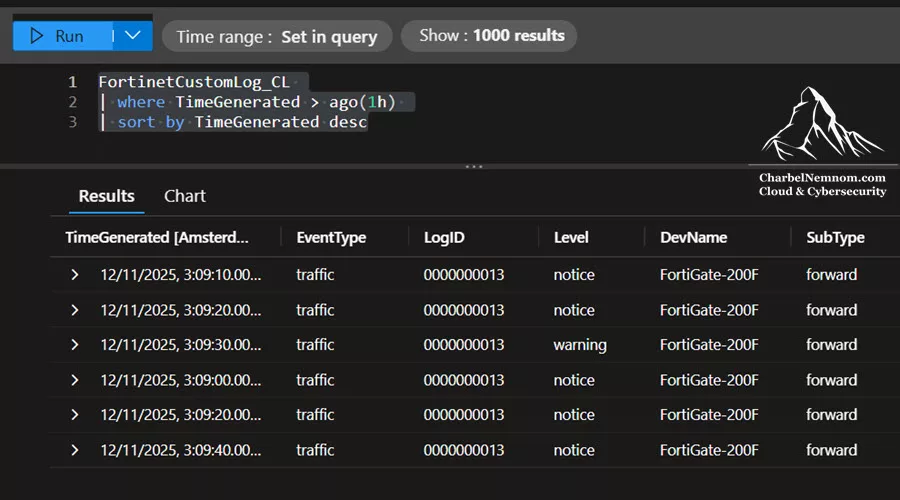Screen dimensions: 900x500
Task: Expand the 3:09:10.00 log row
Action: tap(75, 275)
